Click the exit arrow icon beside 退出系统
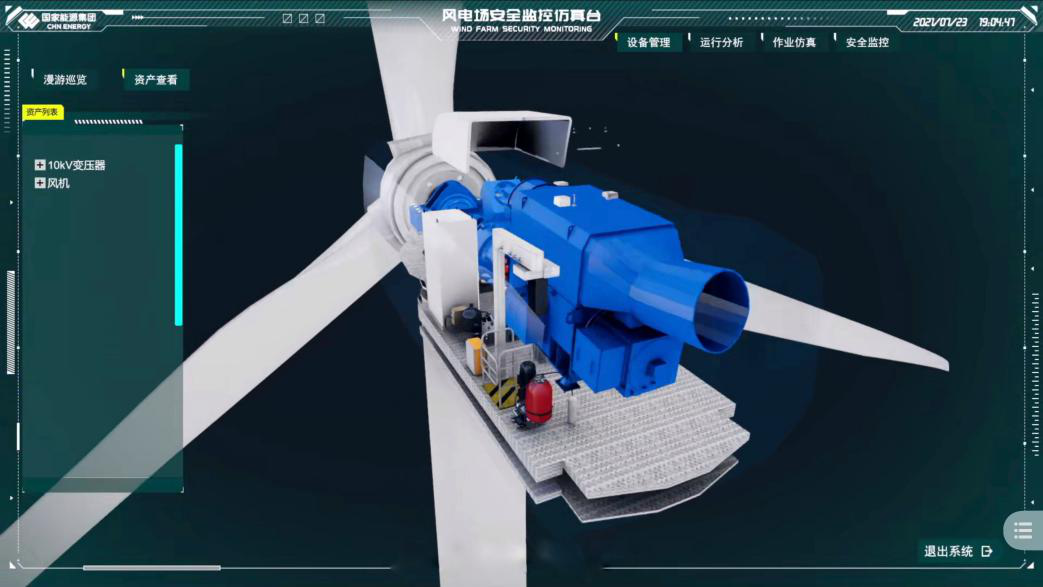Screen dimensions: 1043x587 point(988,551)
